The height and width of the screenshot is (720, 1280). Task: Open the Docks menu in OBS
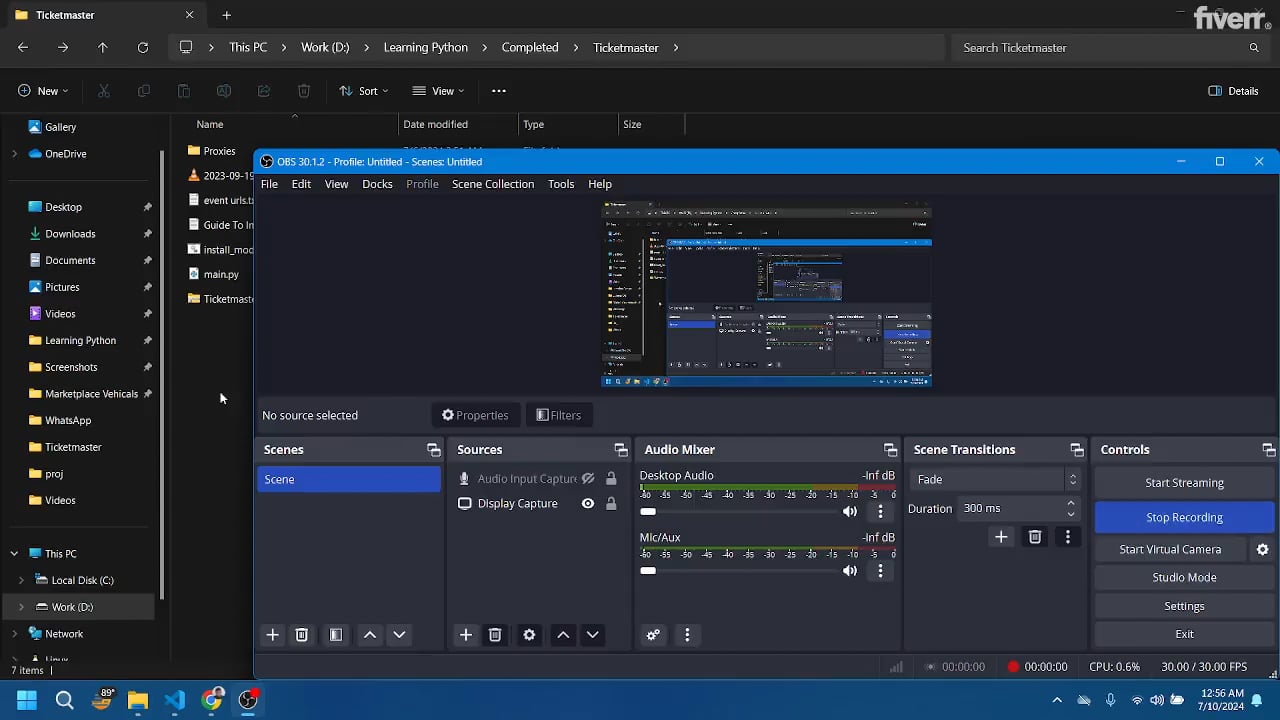click(377, 184)
